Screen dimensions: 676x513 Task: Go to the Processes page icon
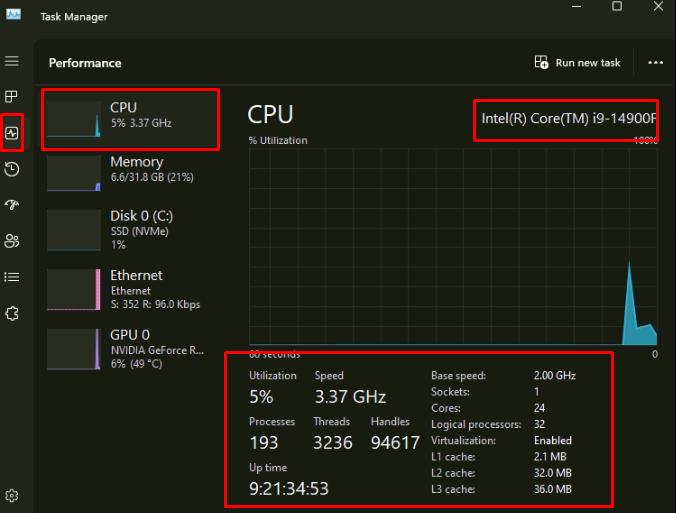(11, 96)
